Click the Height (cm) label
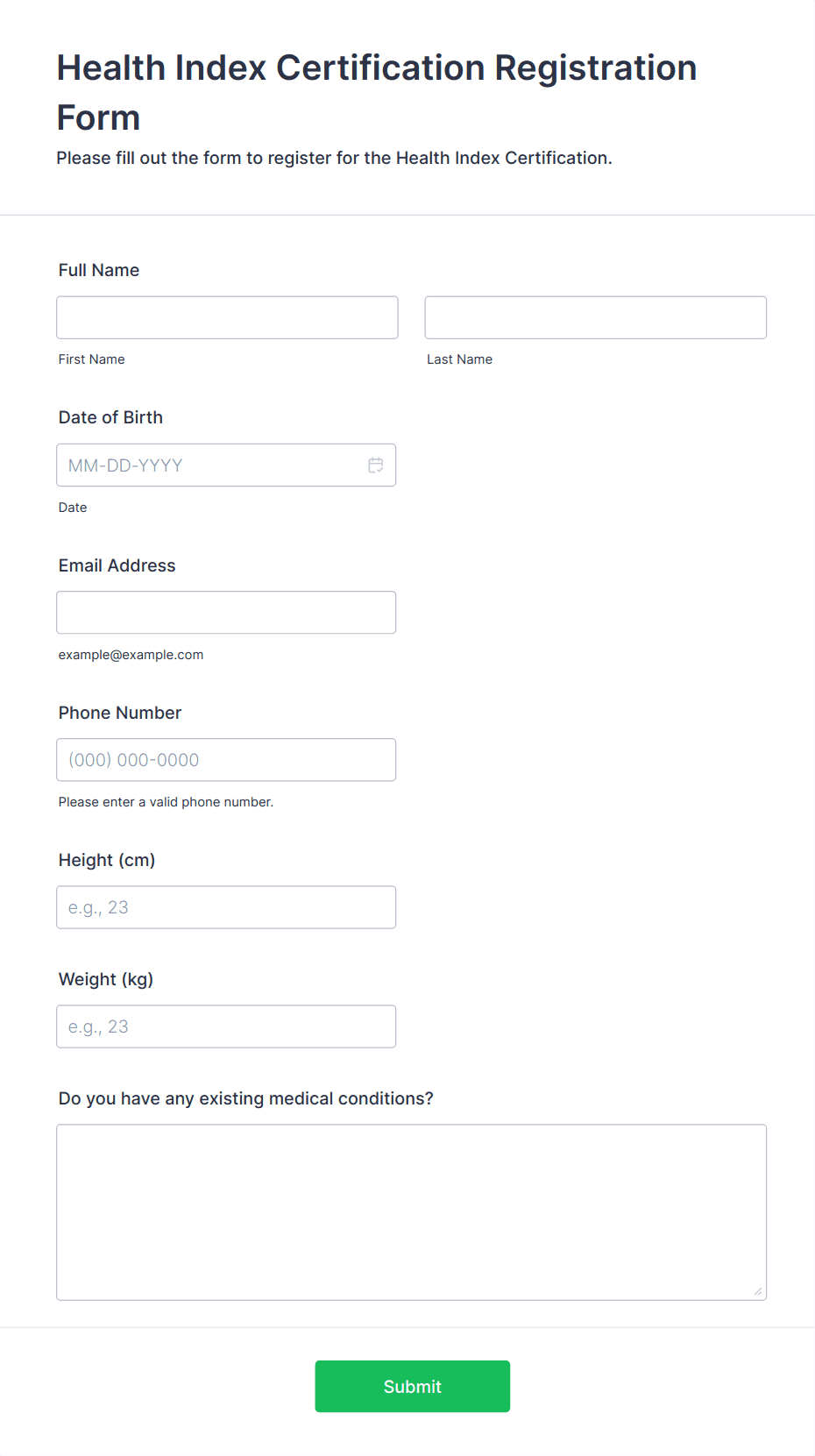This screenshot has height=1456, width=815. [x=107, y=860]
